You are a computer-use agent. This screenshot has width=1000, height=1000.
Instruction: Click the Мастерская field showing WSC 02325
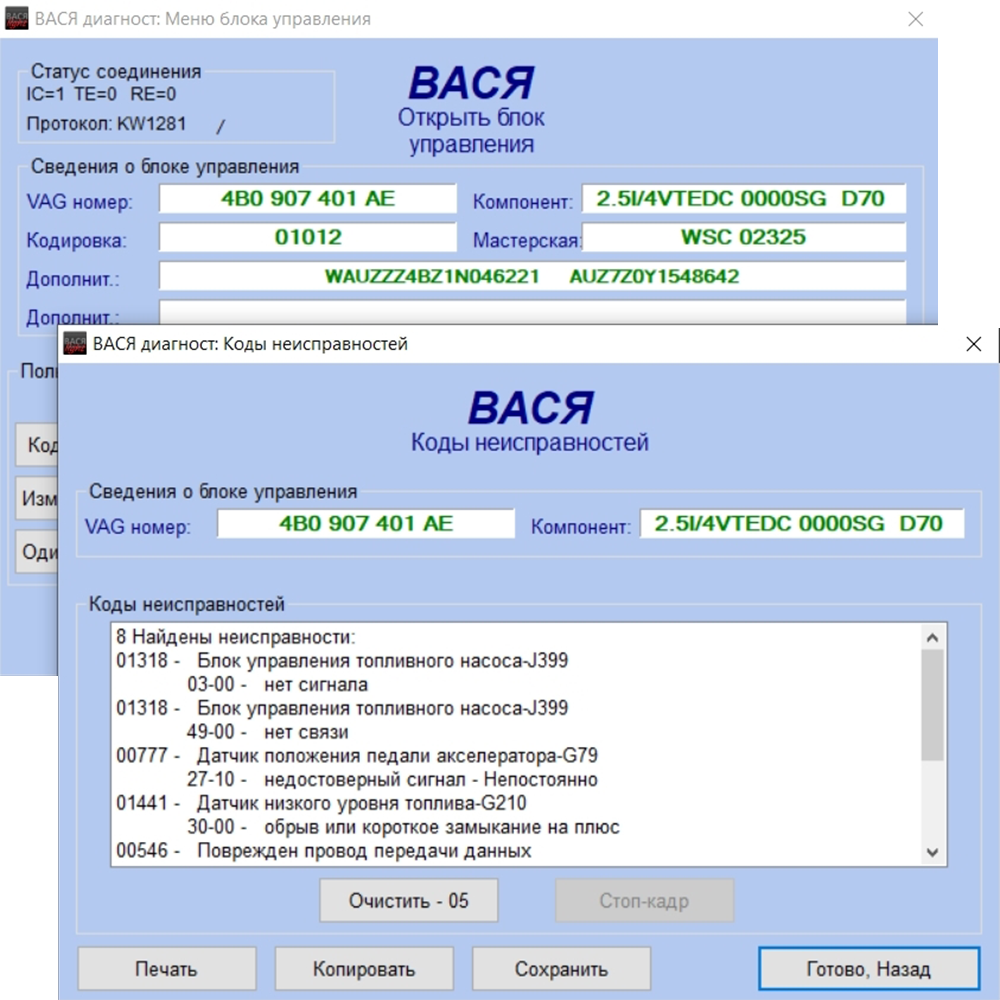click(x=743, y=237)
